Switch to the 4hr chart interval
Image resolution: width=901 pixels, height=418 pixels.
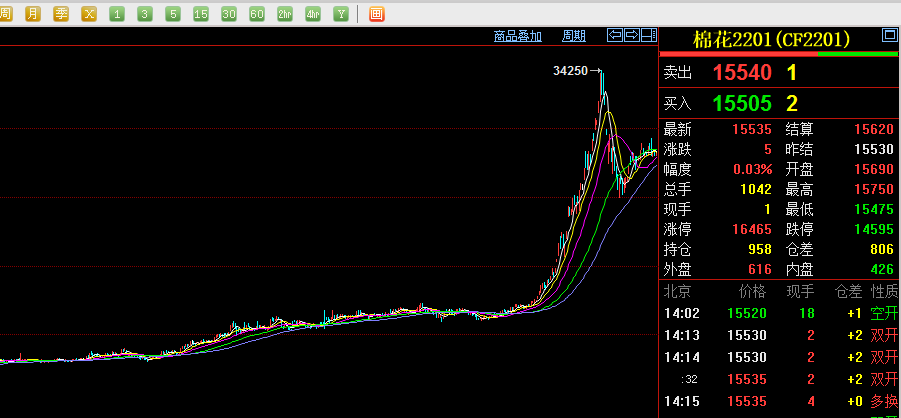point(313,14)
